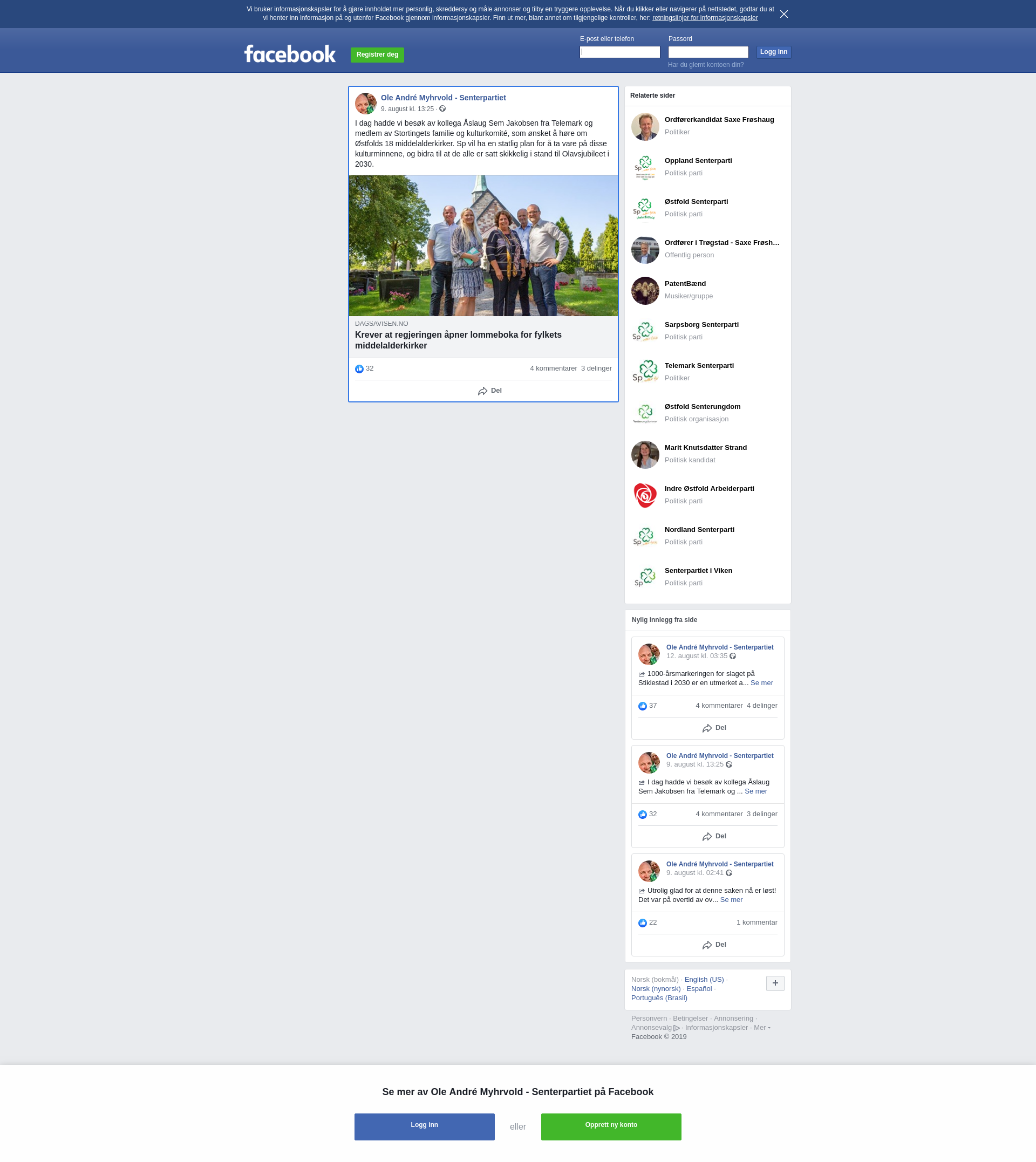The image size is (1036, 1162).
Task: Click the E-post eller telefon field
Action: tap(619, 52)
